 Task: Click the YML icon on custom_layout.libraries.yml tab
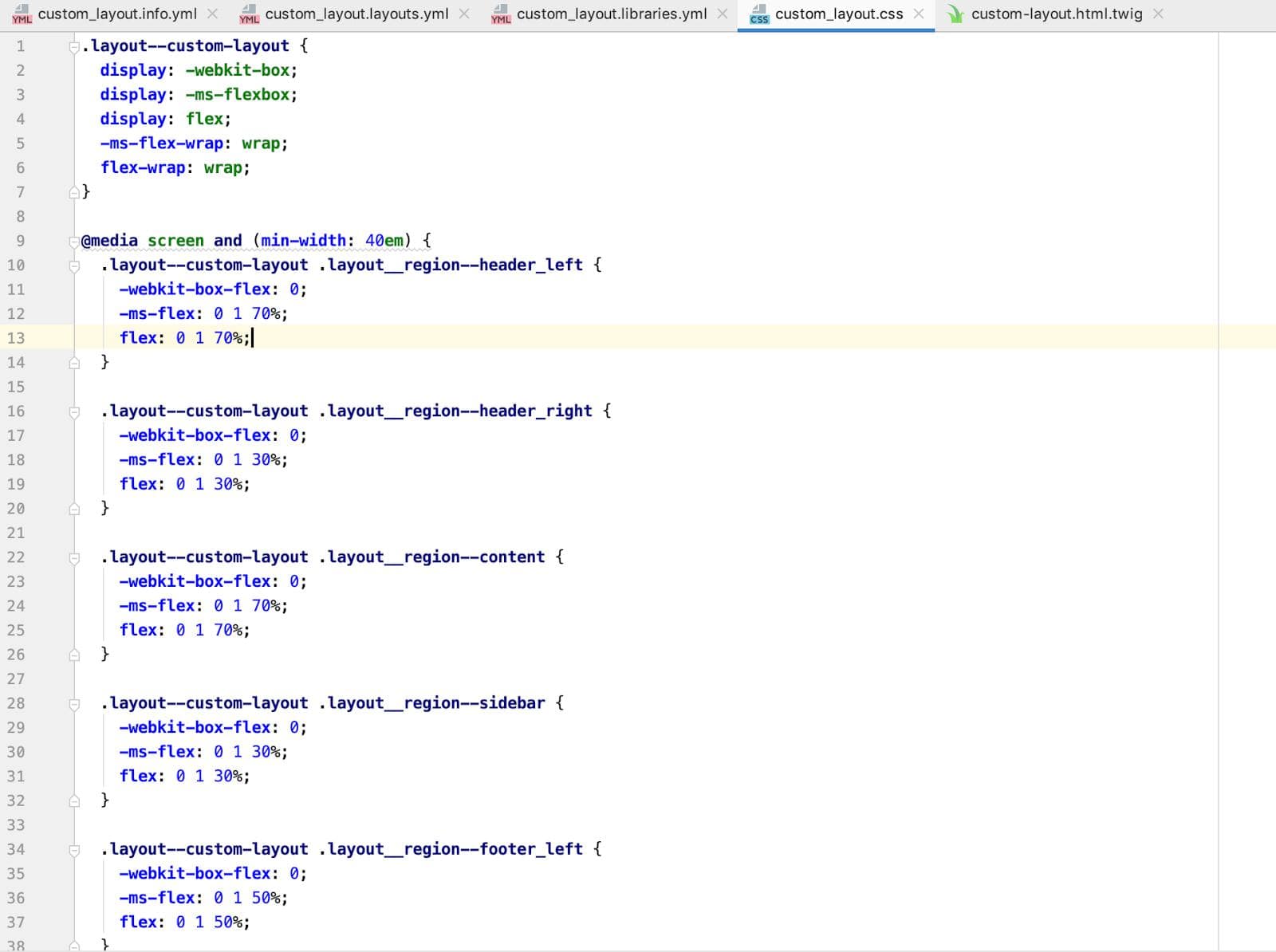pos(501,14)
